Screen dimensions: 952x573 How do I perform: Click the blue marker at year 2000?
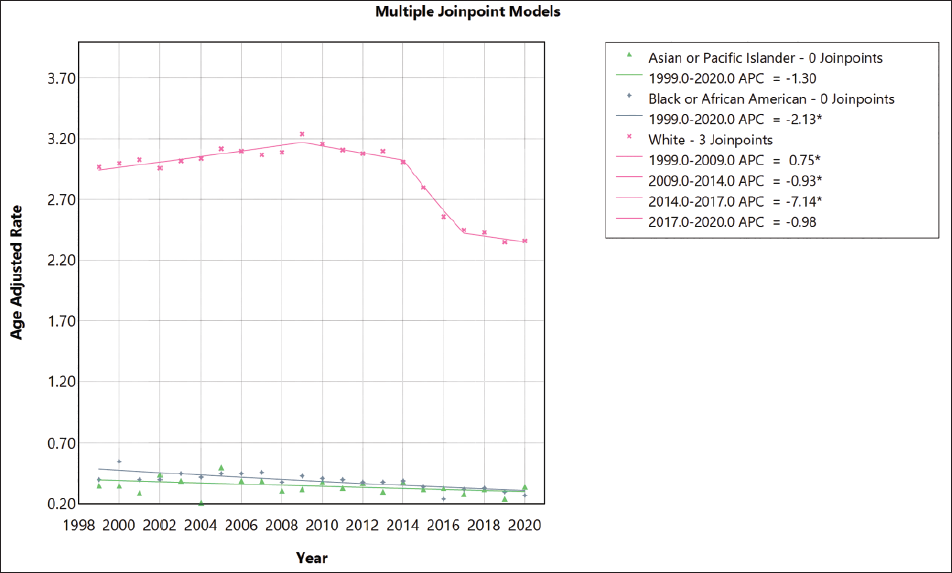[119, 461]
